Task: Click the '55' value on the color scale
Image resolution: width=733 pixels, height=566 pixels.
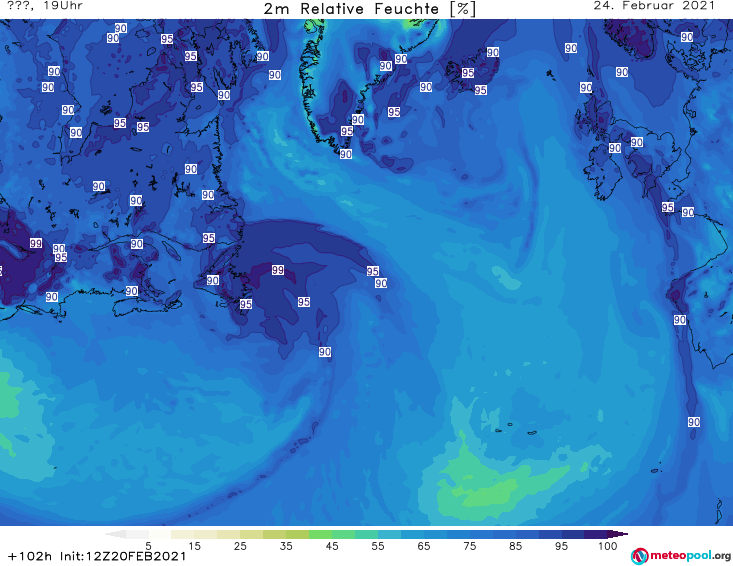Action: [x=378, y=546]
